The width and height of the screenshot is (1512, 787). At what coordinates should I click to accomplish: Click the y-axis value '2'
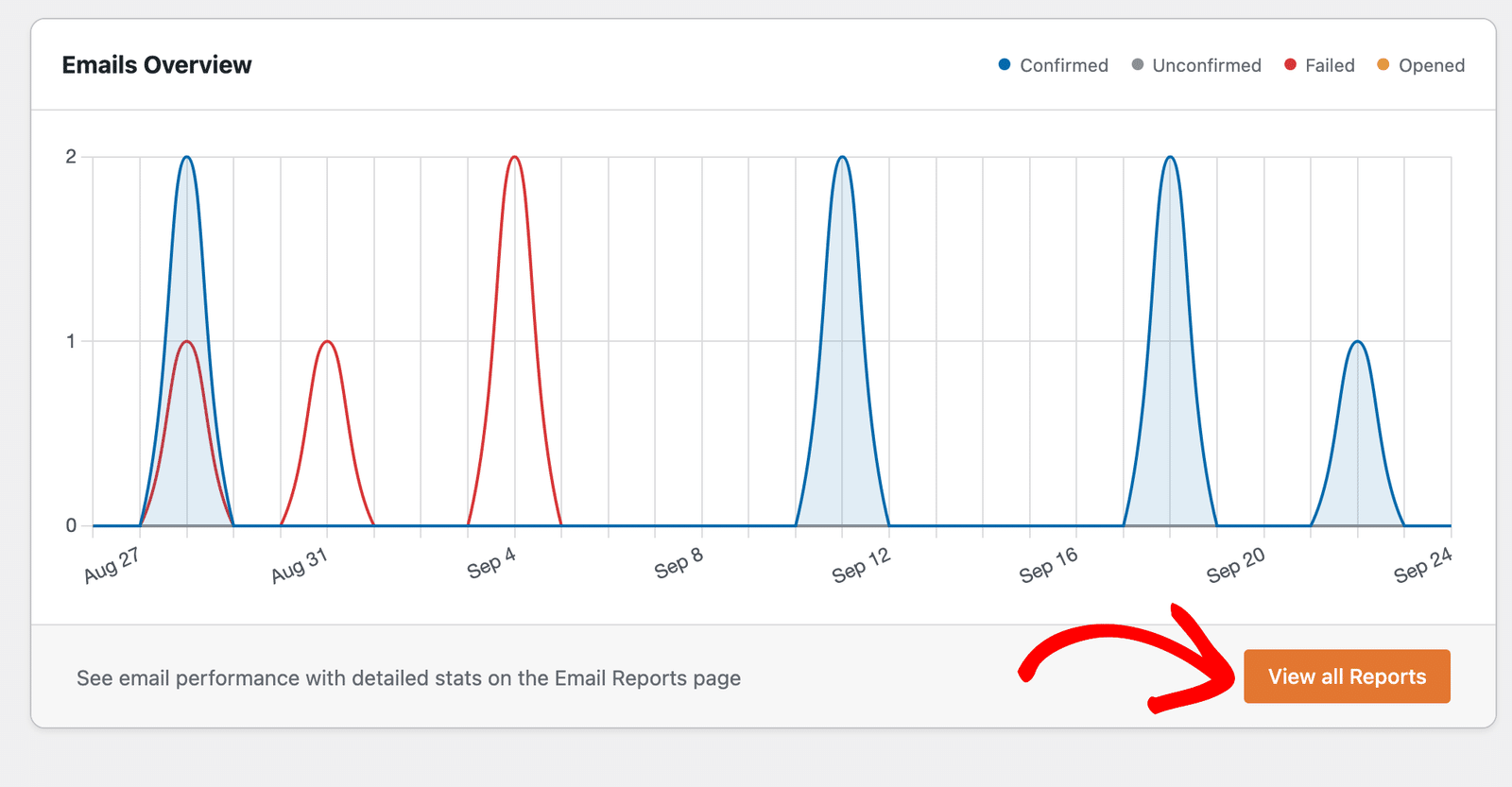pyautogui.click(x=71, y=157)
